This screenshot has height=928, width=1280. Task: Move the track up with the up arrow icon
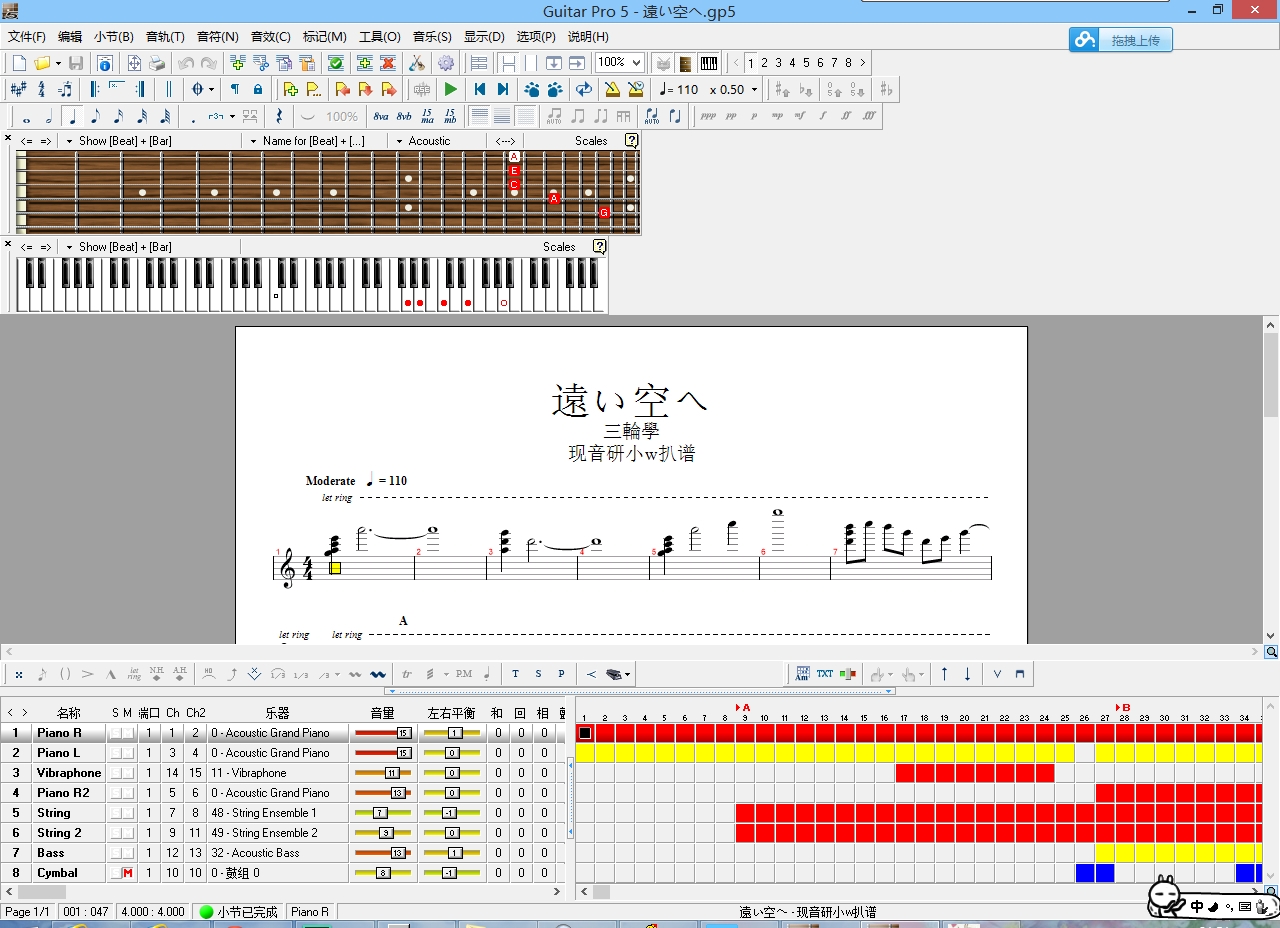pos(944,674)
